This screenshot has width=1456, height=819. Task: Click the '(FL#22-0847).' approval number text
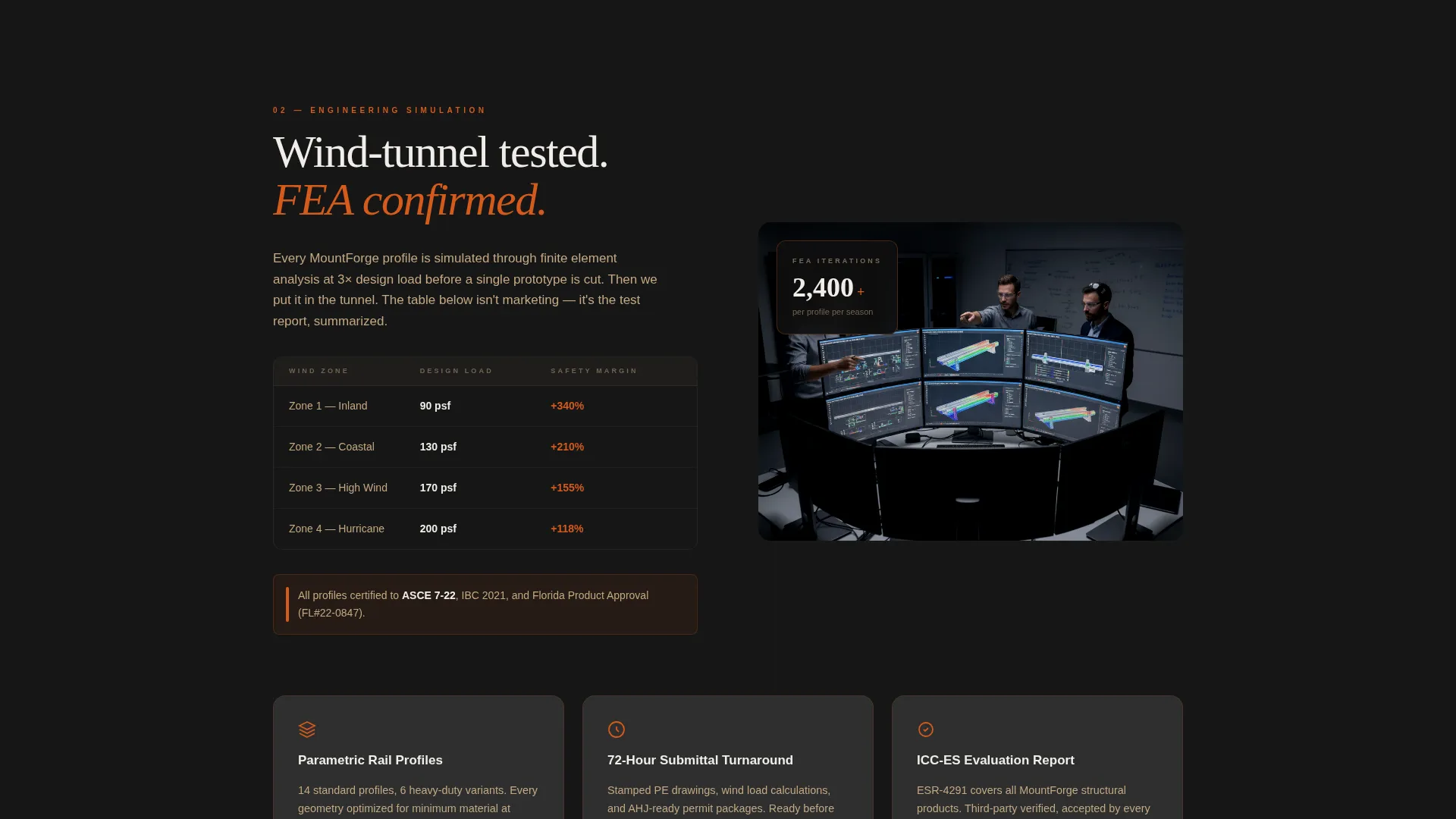(331, 613)
